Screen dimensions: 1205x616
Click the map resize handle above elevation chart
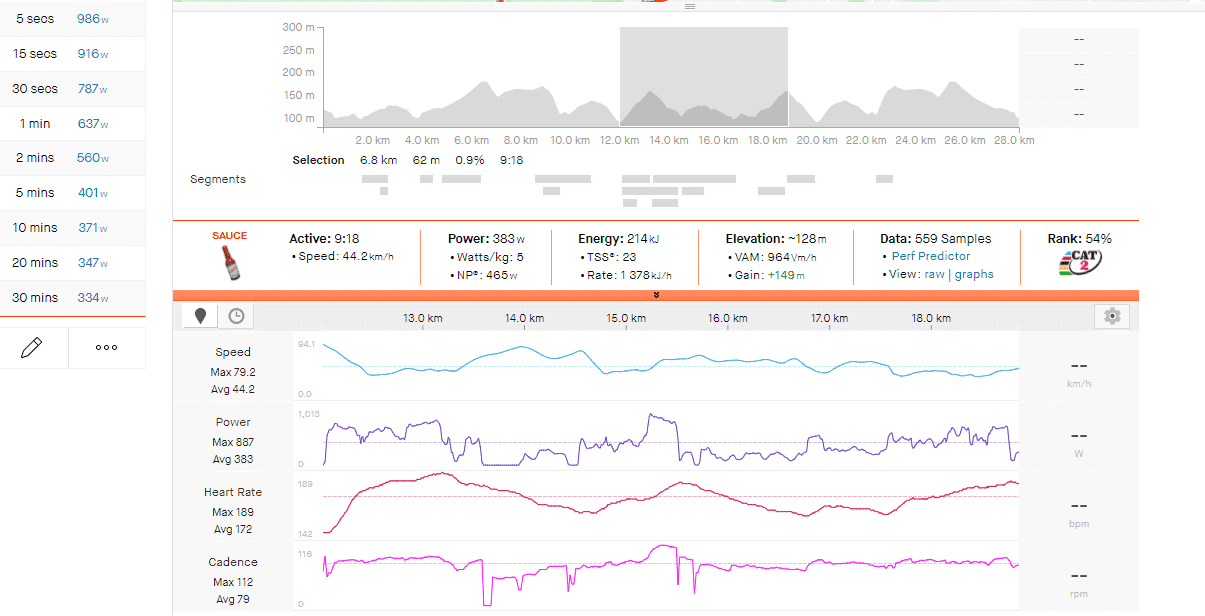(688, 7)
